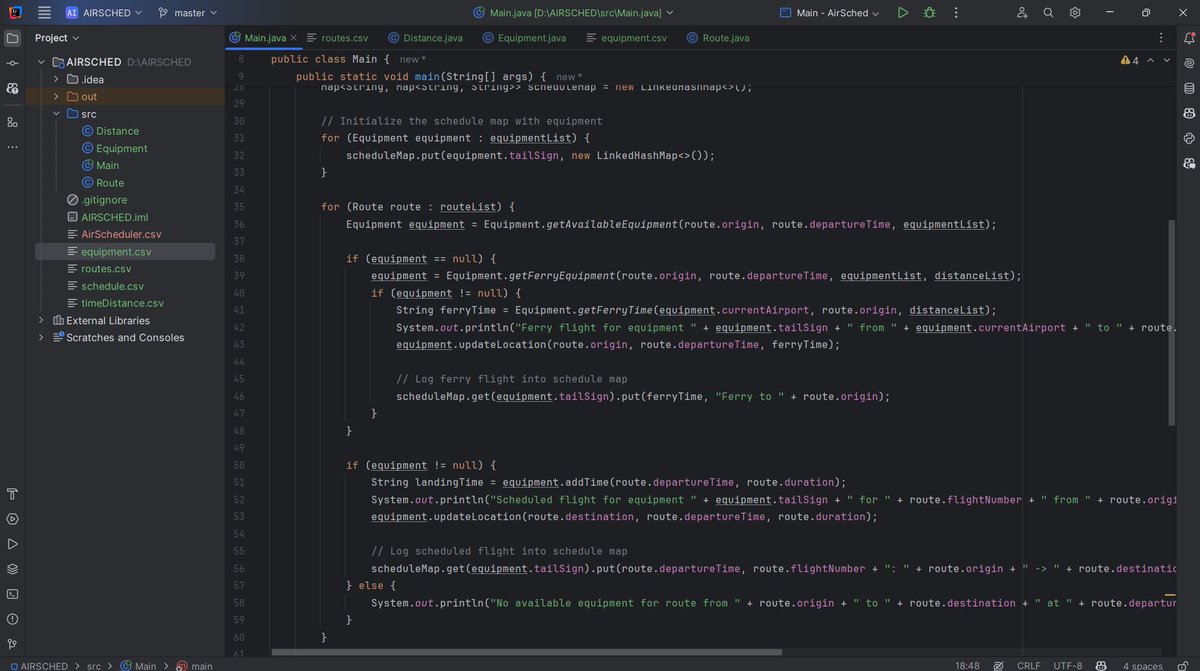Show more tool windows ellipsis

click(x=12, y=147)
